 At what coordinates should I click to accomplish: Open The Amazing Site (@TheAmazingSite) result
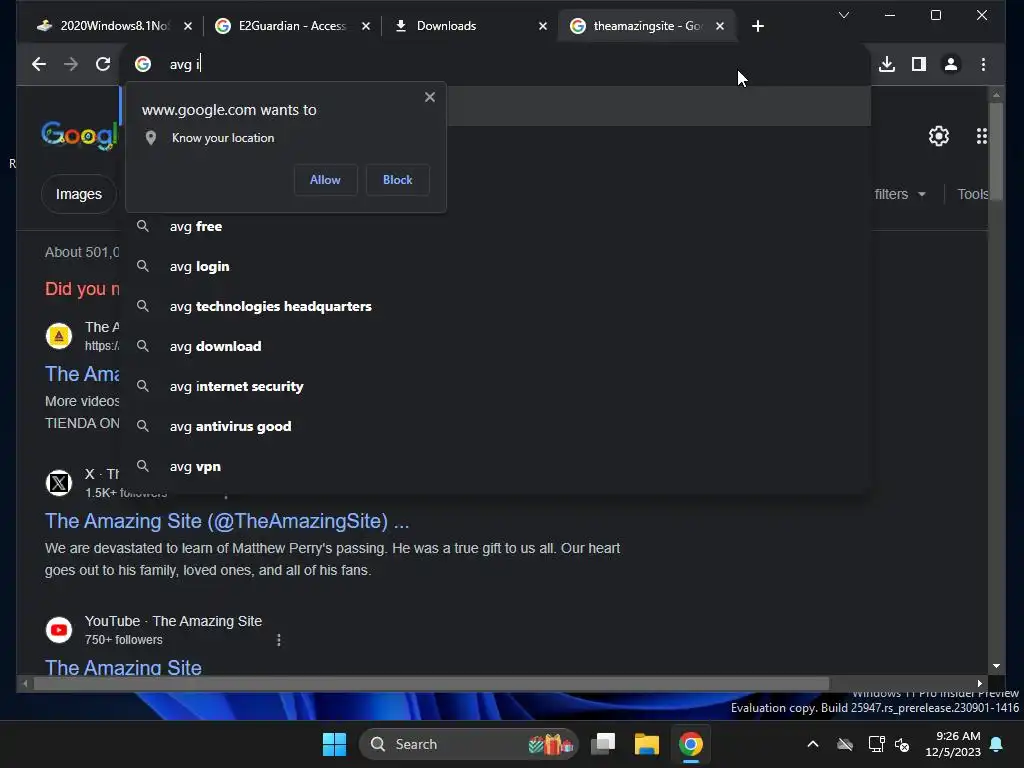pos(227,521)
